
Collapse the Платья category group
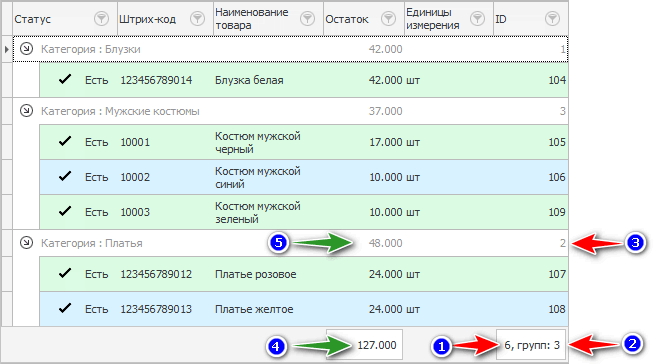click(26, 242)
